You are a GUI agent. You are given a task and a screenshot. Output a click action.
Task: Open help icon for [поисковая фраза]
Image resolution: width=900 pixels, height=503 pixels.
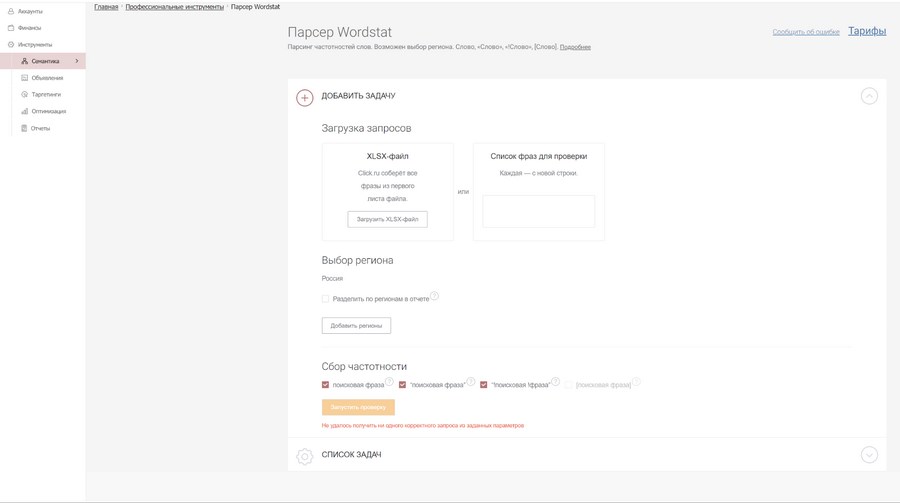pos(636,382)
